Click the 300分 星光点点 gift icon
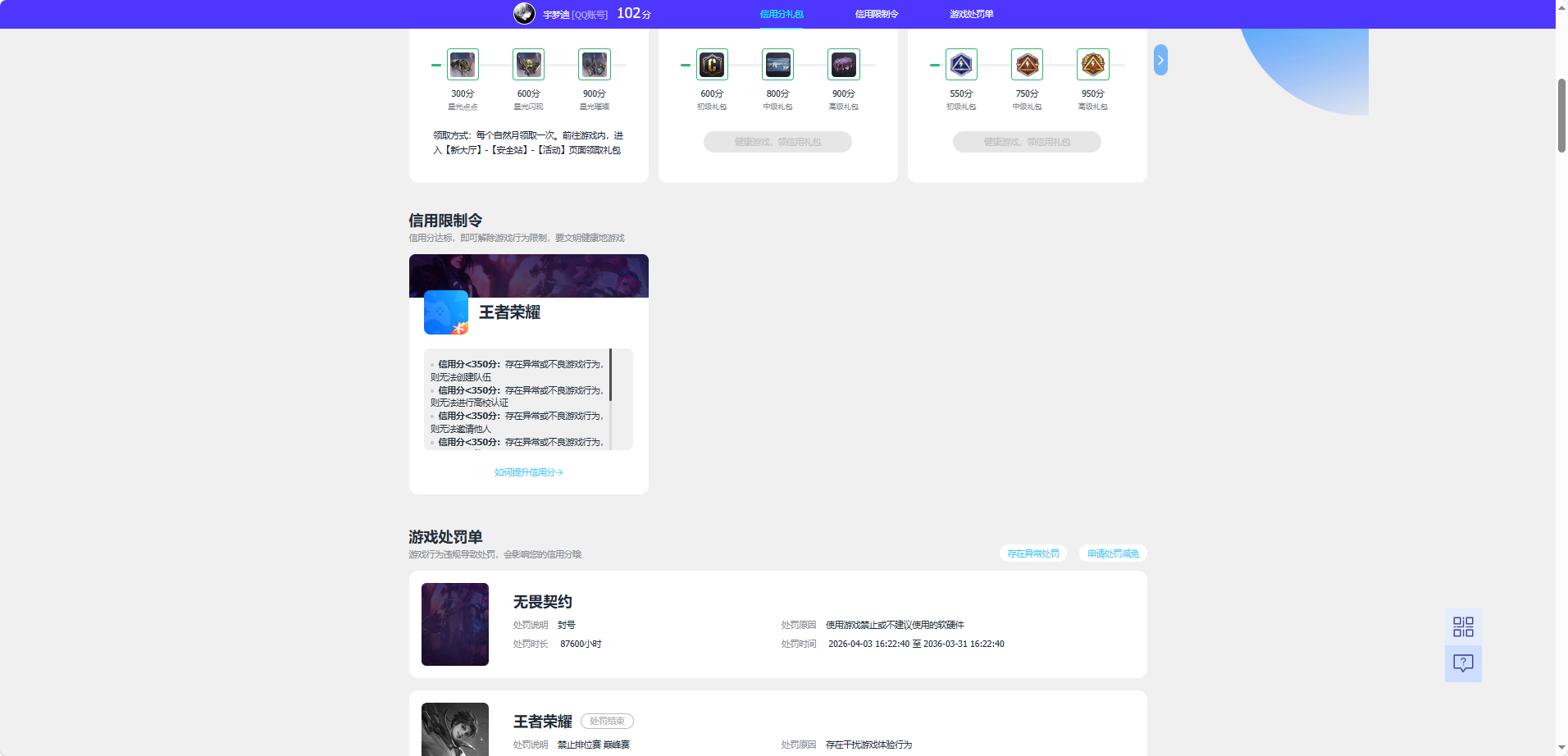 click(x=463, y=65)
